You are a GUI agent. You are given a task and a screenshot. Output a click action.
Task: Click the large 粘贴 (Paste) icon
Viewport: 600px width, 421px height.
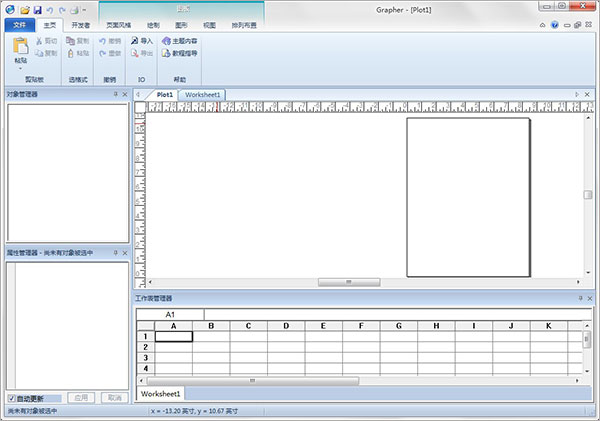click(x=21, y=45)
